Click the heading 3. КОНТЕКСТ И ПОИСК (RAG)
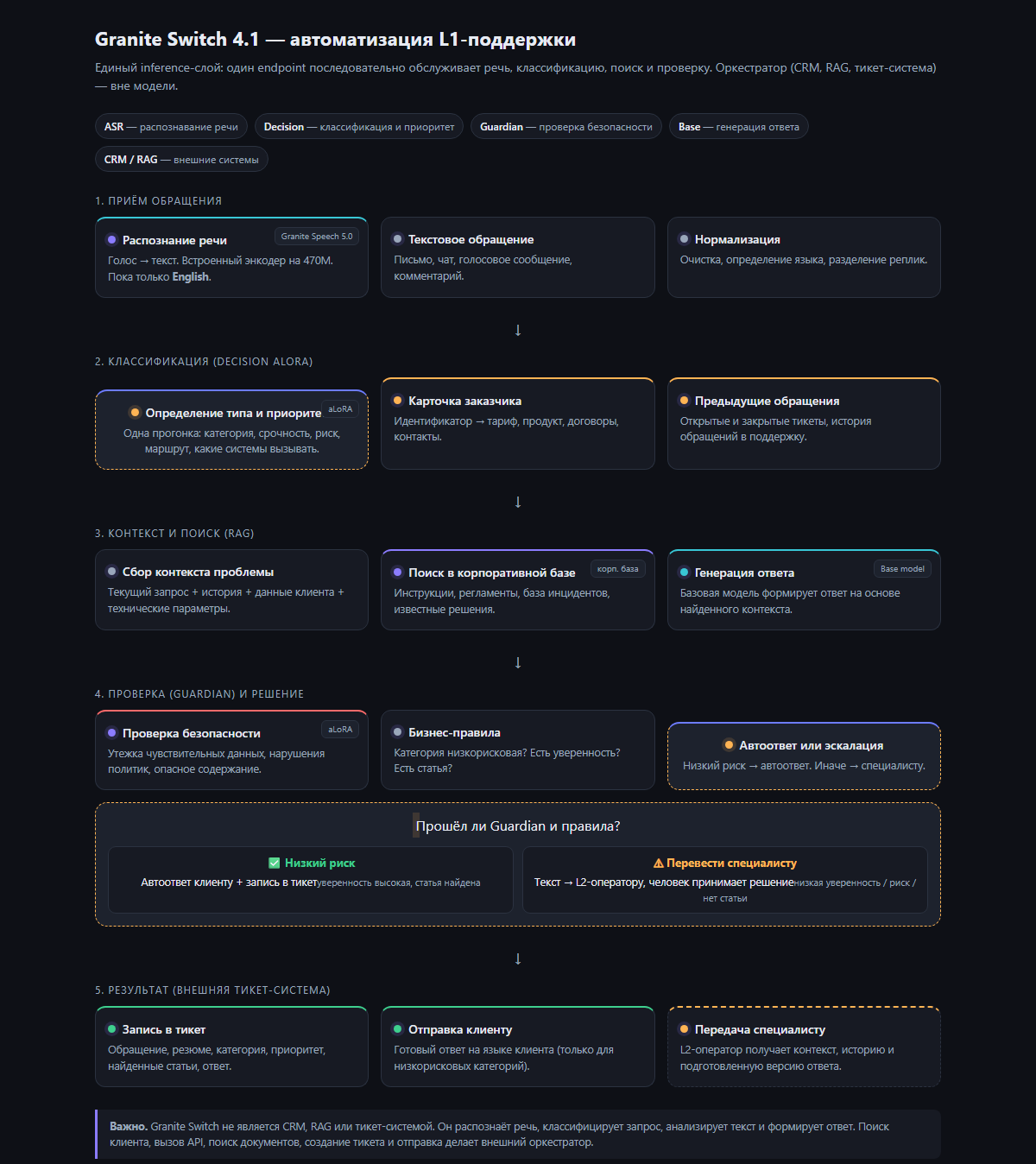The height and width of the screenshot is (1164, 1036). tap(174, 534)
